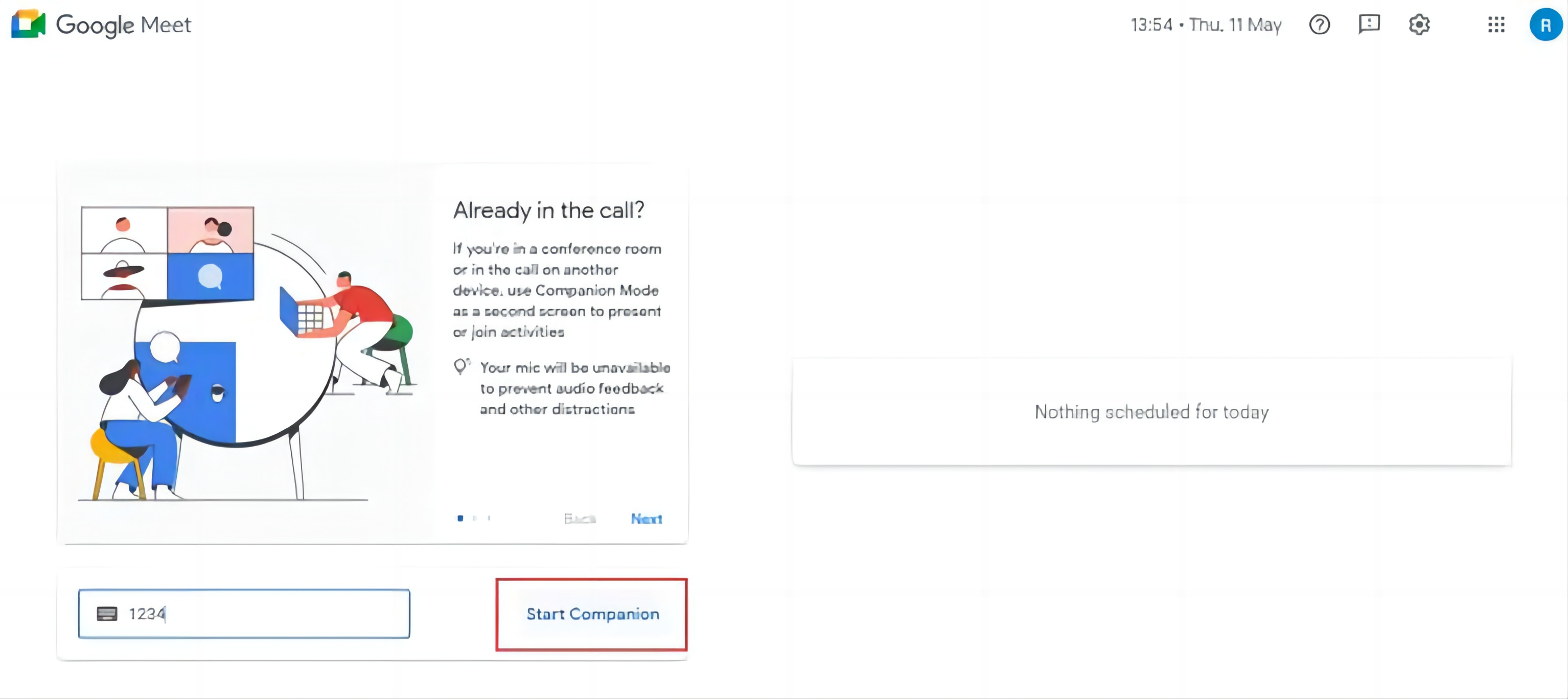The width and height of the screenshot is (1568, 699).
Task: Click the date and time display
Action: [x=1206, y=25]
